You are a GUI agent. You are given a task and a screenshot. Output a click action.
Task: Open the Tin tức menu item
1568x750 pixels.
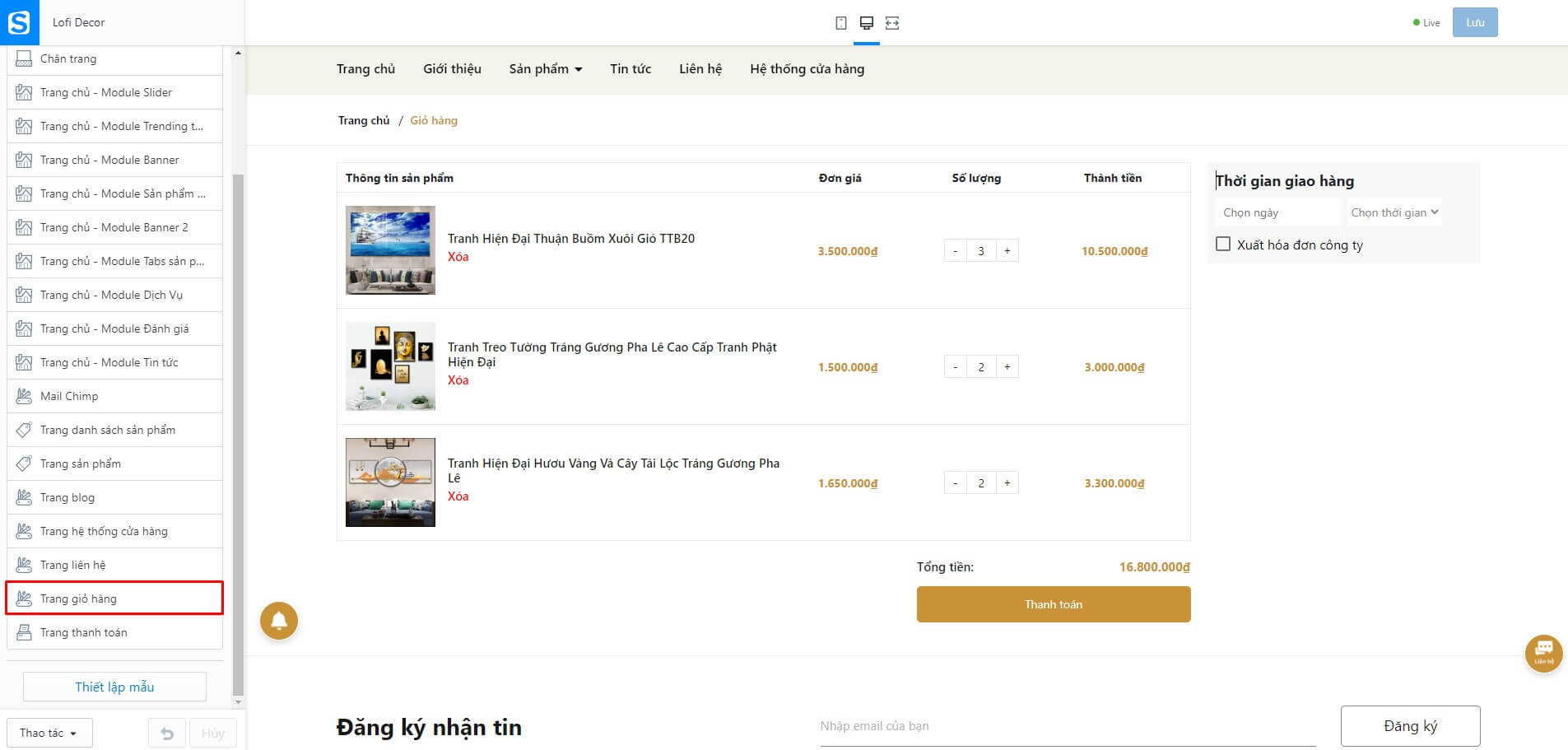(x=630, y=69)
